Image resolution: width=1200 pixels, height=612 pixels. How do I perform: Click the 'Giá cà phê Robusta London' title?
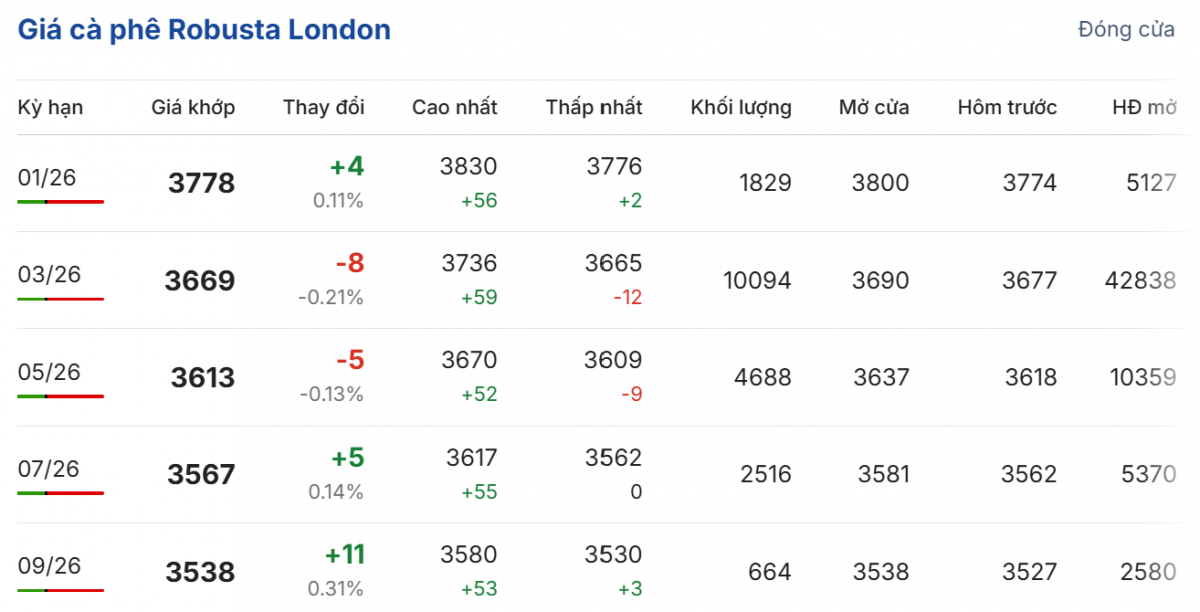(x=204, y=30)
